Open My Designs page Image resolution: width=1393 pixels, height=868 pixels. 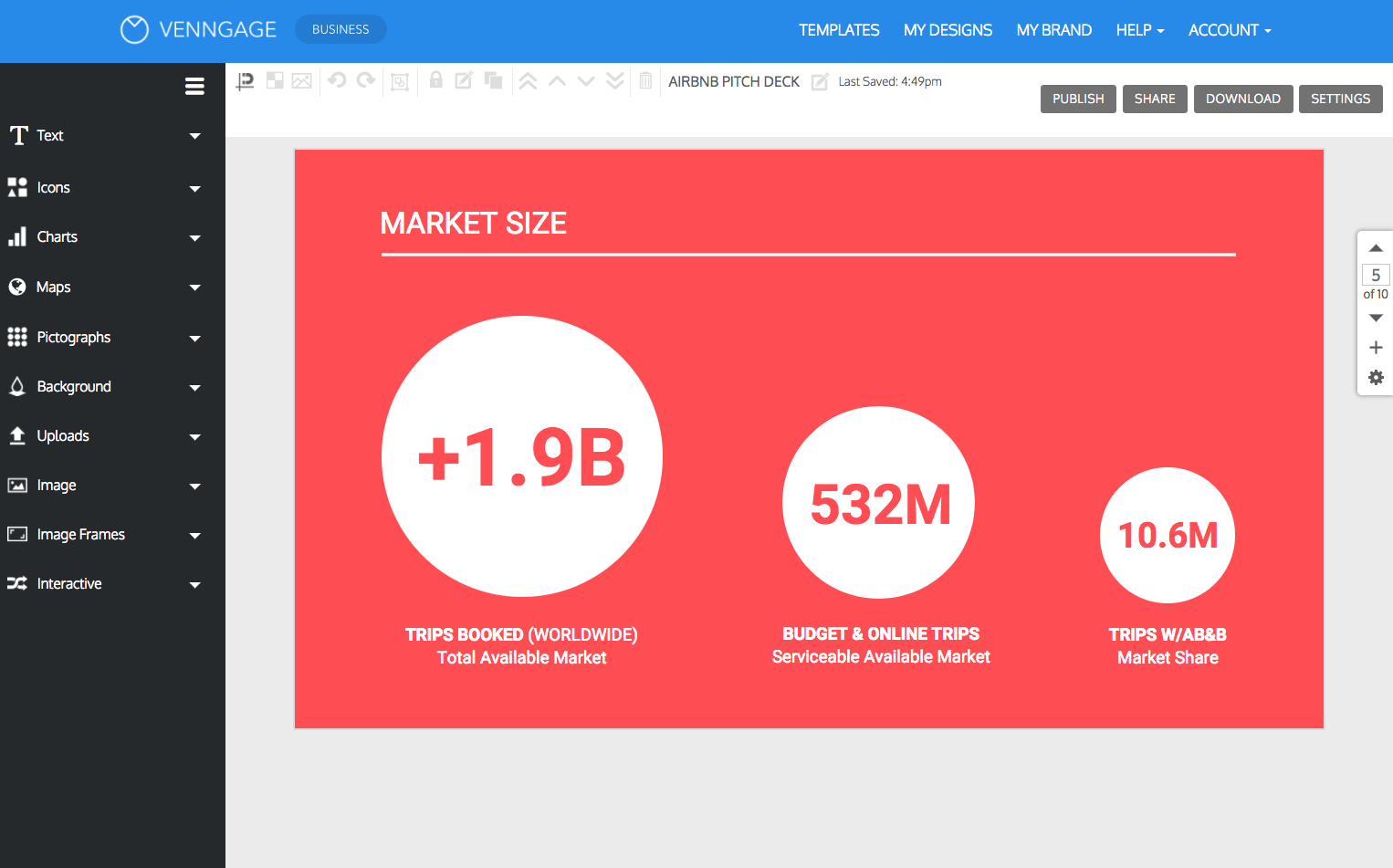tap(948, 30)
